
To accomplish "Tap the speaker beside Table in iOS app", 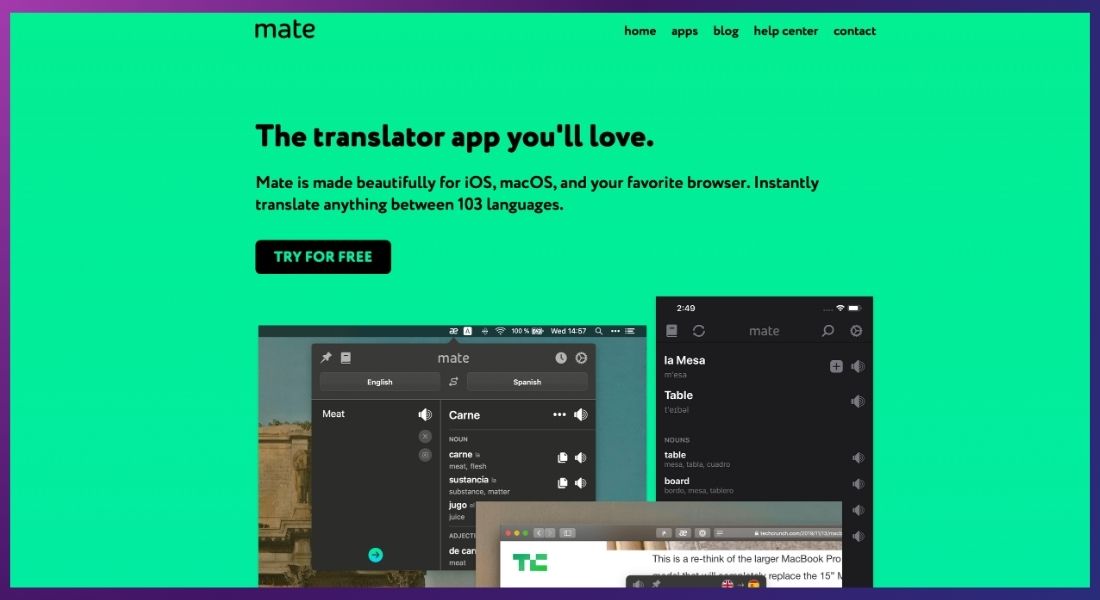I will 858,399.
